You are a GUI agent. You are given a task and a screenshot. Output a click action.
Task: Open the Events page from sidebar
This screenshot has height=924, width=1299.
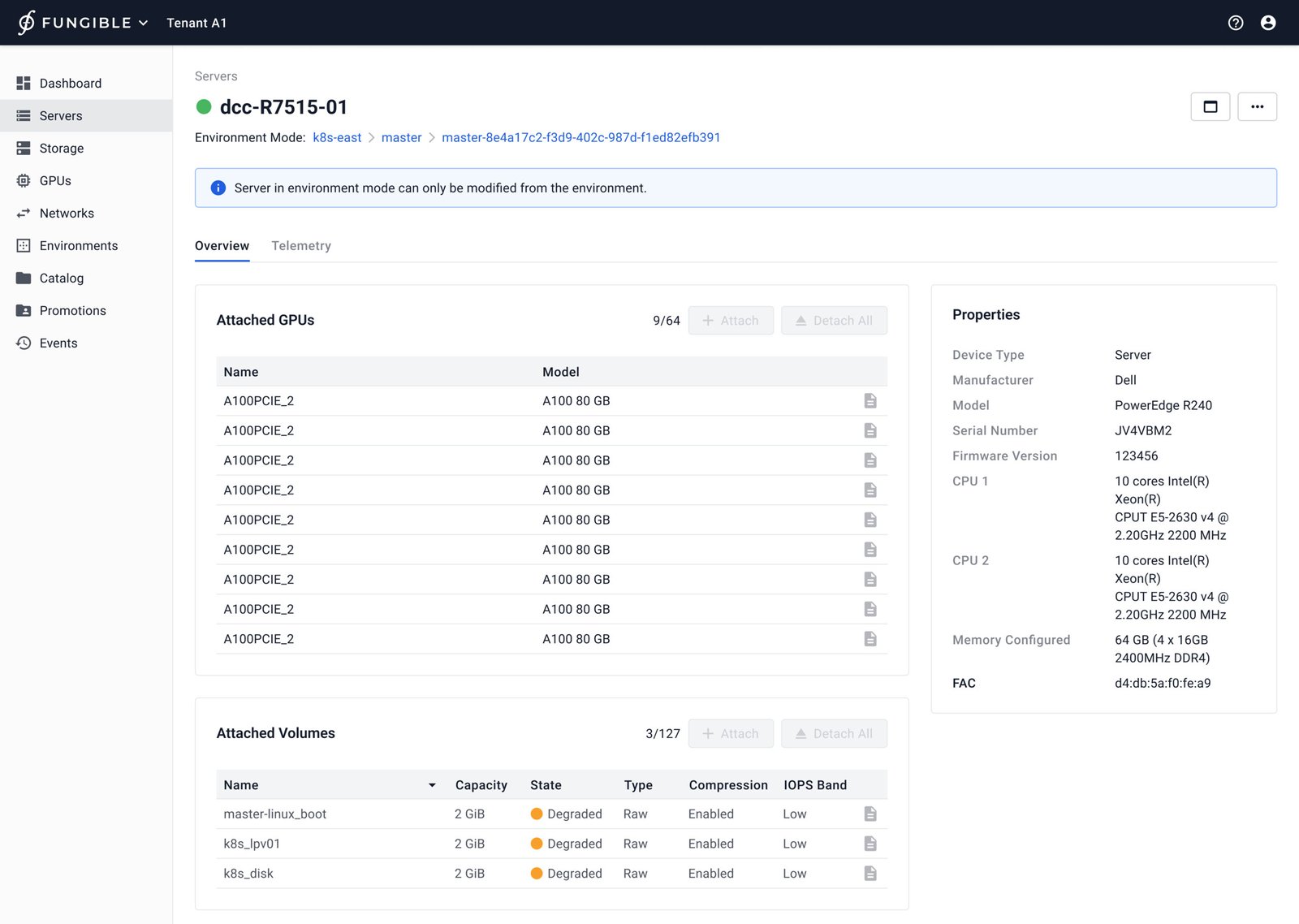pyautogui.click(x=58, y=343)
